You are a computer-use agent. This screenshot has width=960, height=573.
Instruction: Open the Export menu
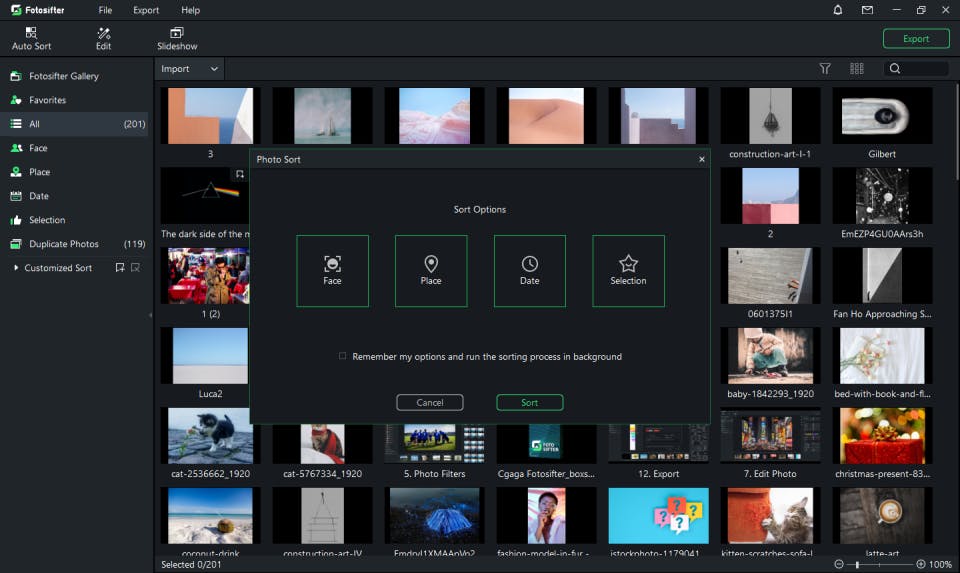tap(146, 10)
